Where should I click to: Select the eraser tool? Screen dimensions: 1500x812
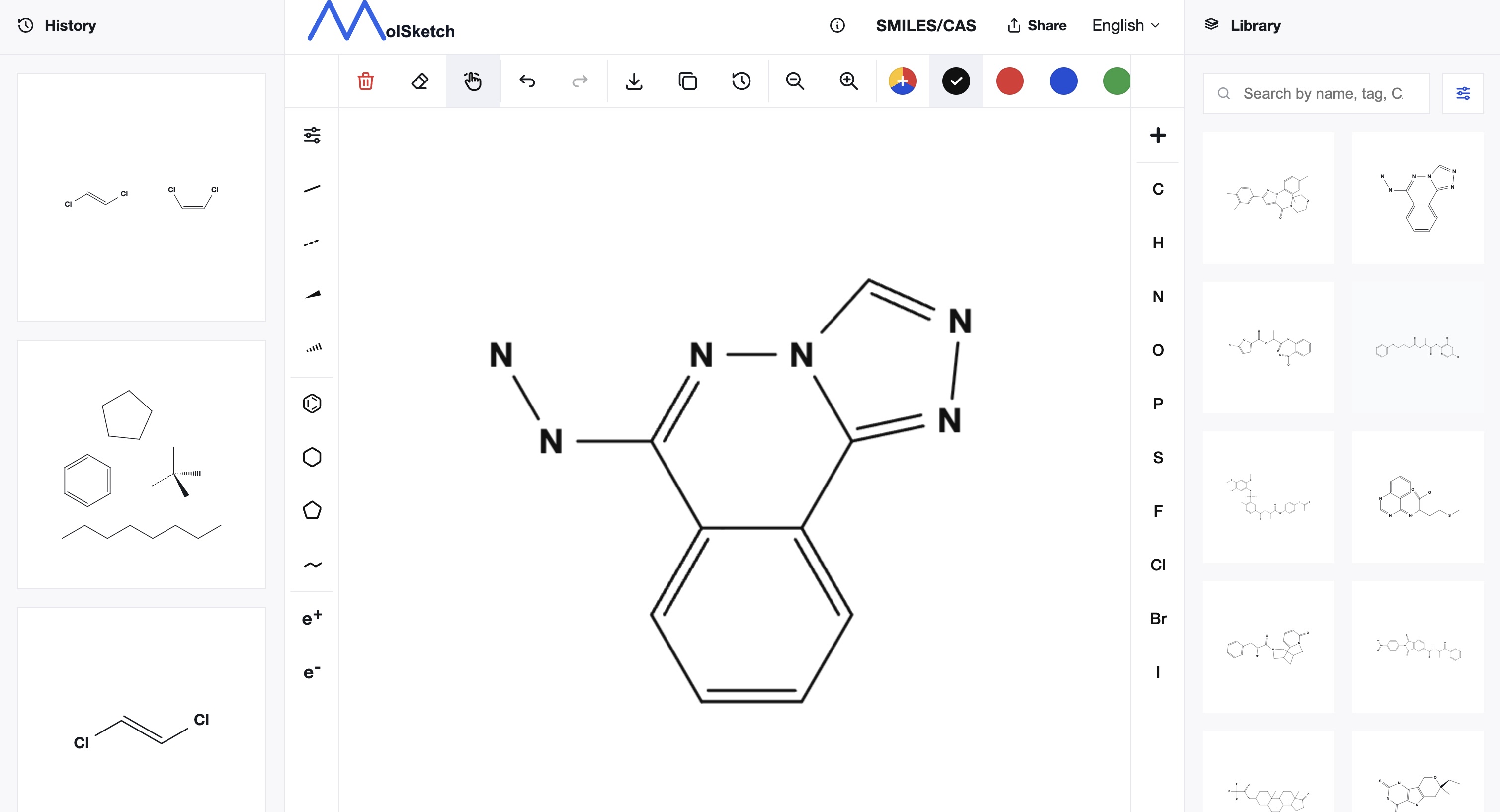coord(419,81)
